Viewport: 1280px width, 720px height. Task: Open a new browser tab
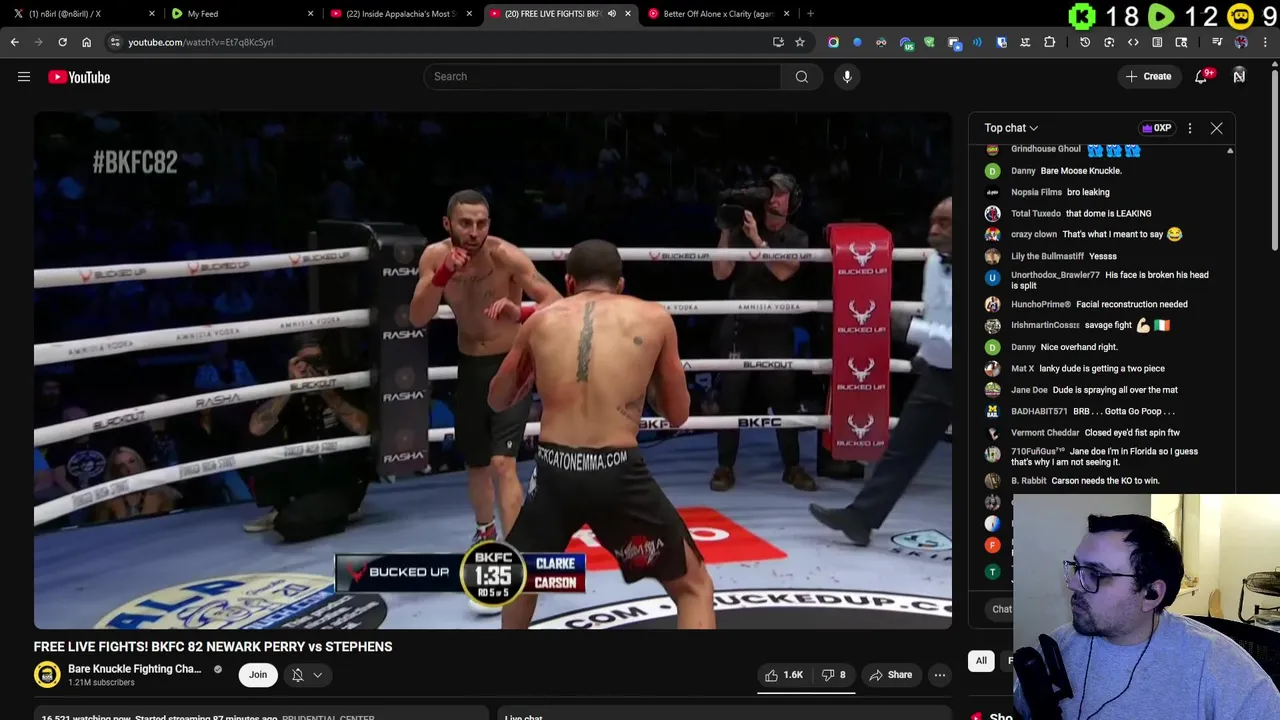coord(810,14)
